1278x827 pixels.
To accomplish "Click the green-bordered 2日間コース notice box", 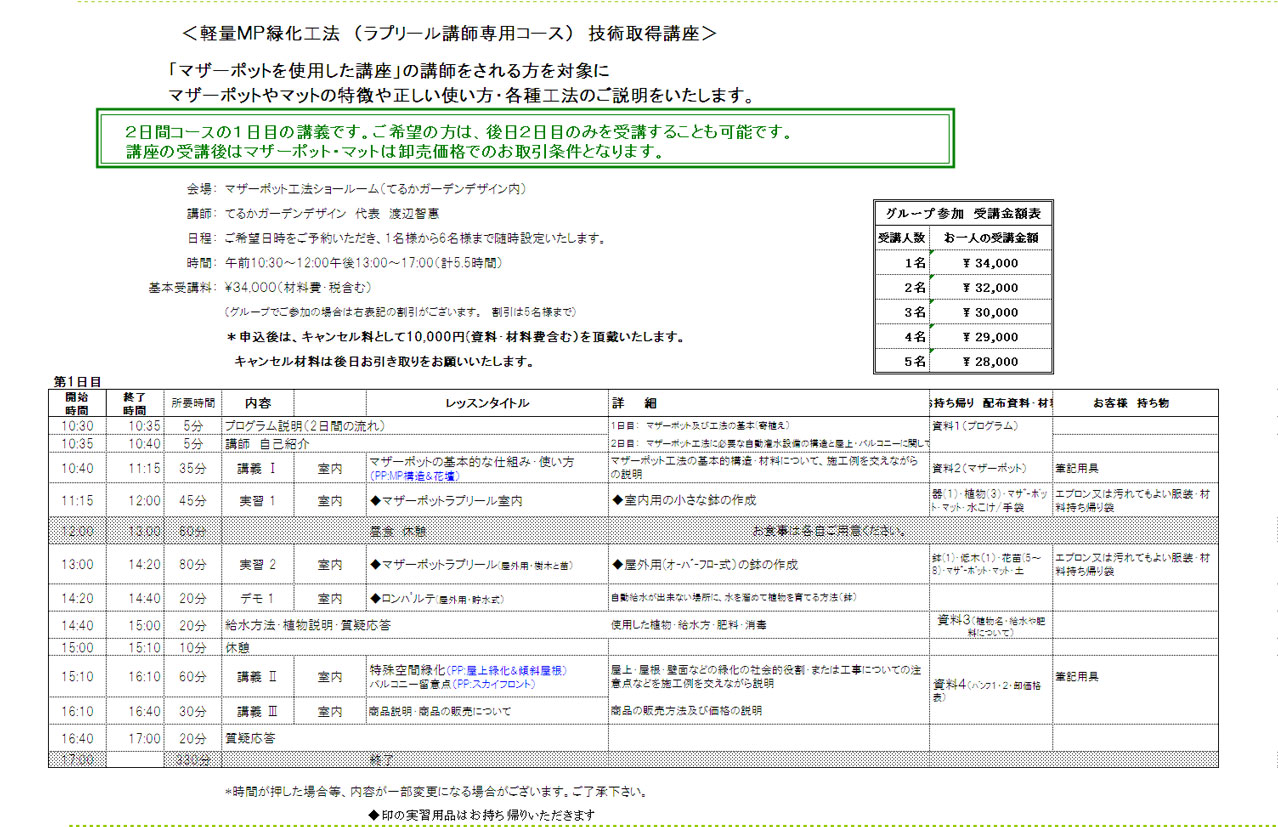I will coord(525,140).
